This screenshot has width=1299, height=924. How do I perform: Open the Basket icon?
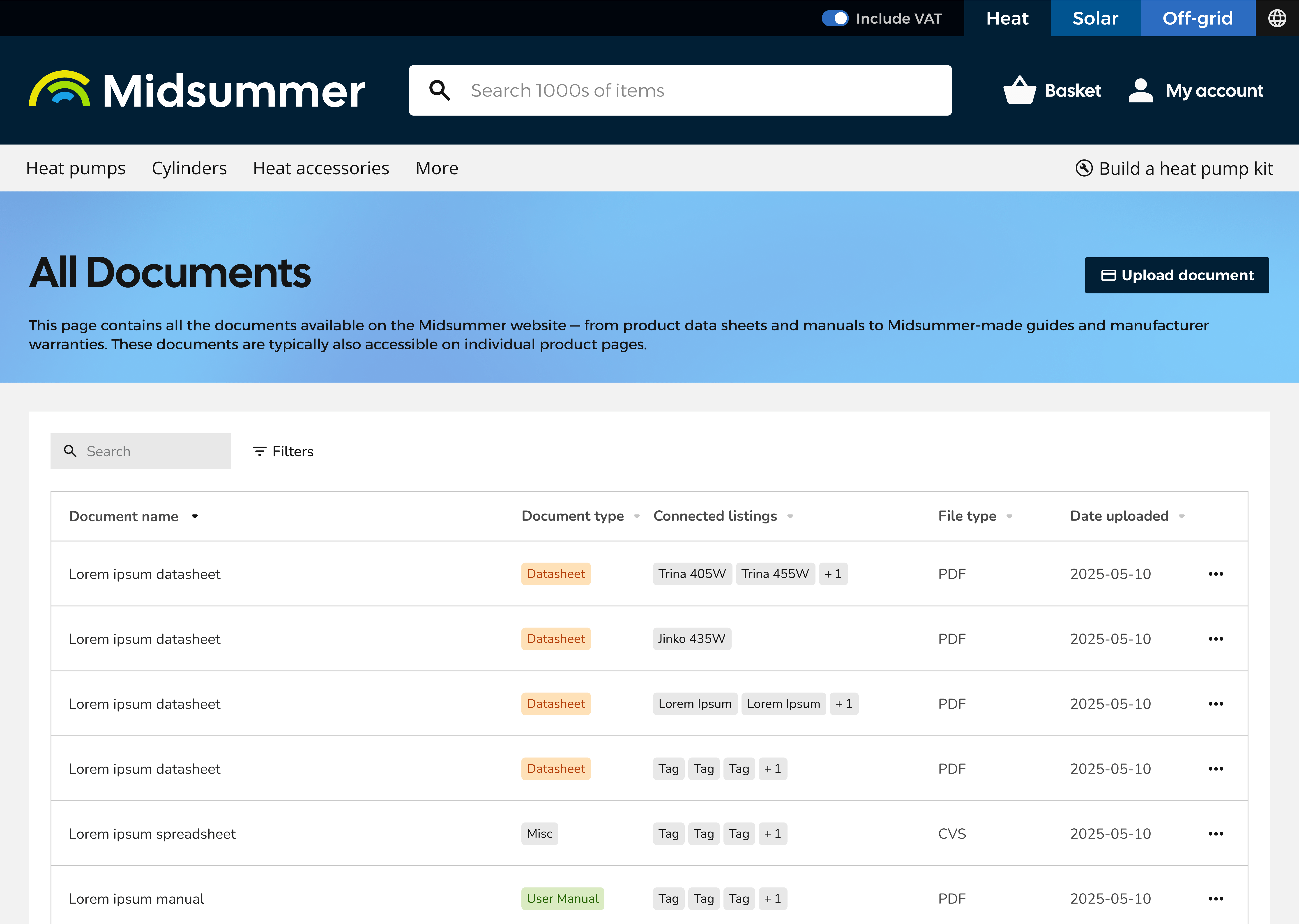click(x=1020, y=90)
